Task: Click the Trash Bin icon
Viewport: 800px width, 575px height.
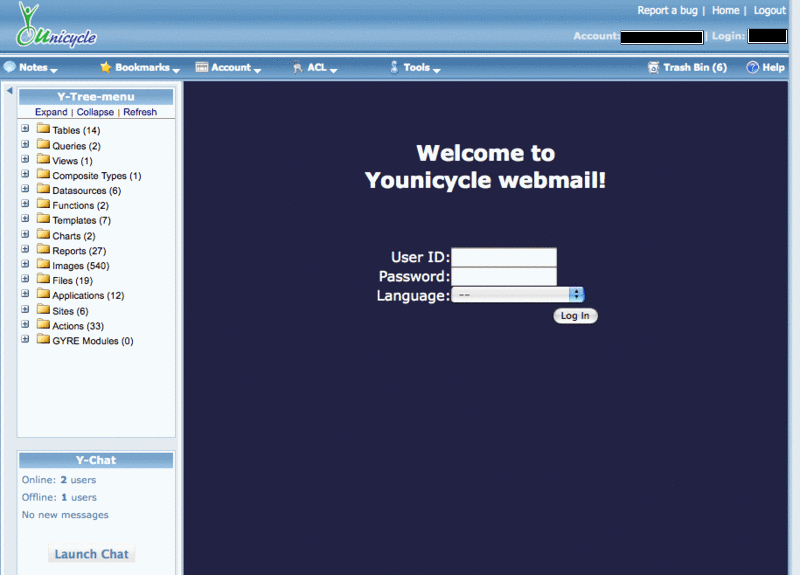Action: coord(654,68)
